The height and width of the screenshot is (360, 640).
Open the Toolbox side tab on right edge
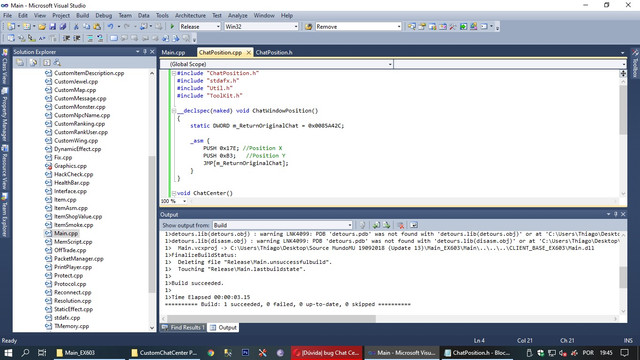point(636,64)
